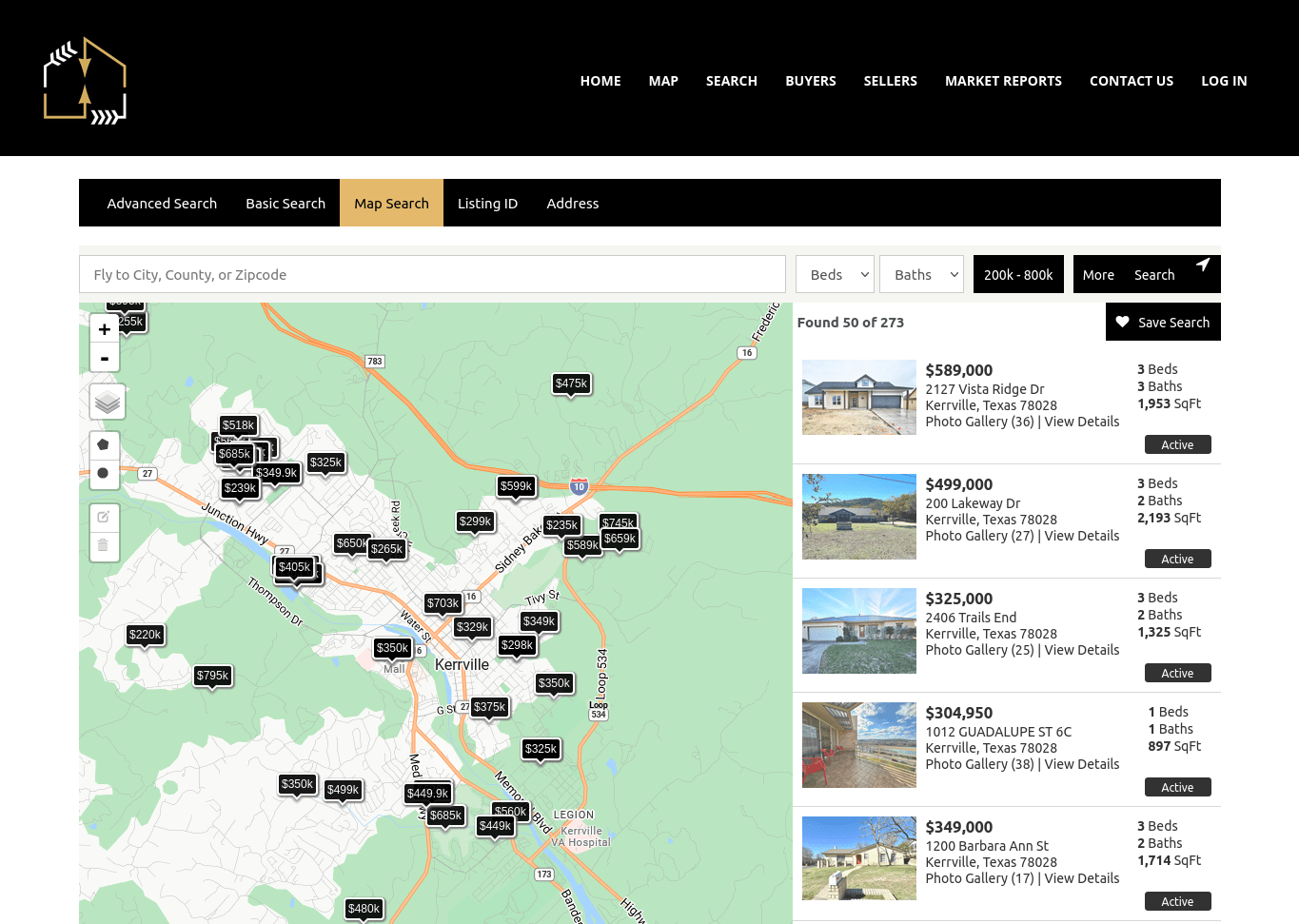
Task: Open the SELLERS navigation menu
Action: [891, 81]
